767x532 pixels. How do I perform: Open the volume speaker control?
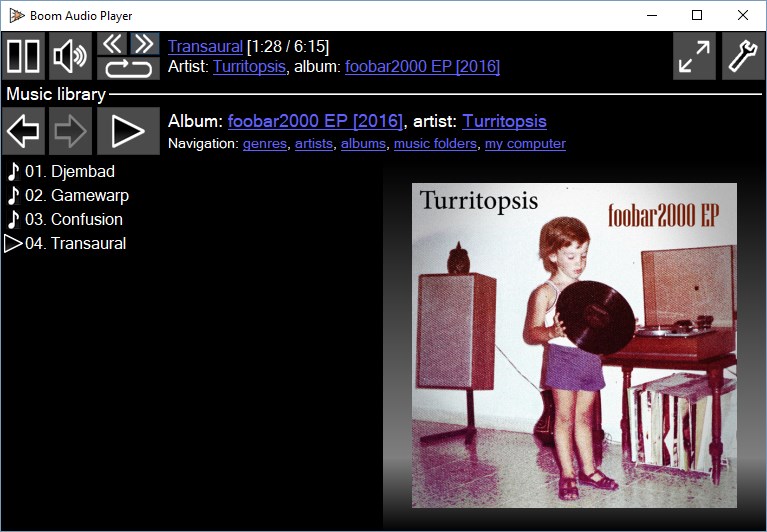[70, 56]
